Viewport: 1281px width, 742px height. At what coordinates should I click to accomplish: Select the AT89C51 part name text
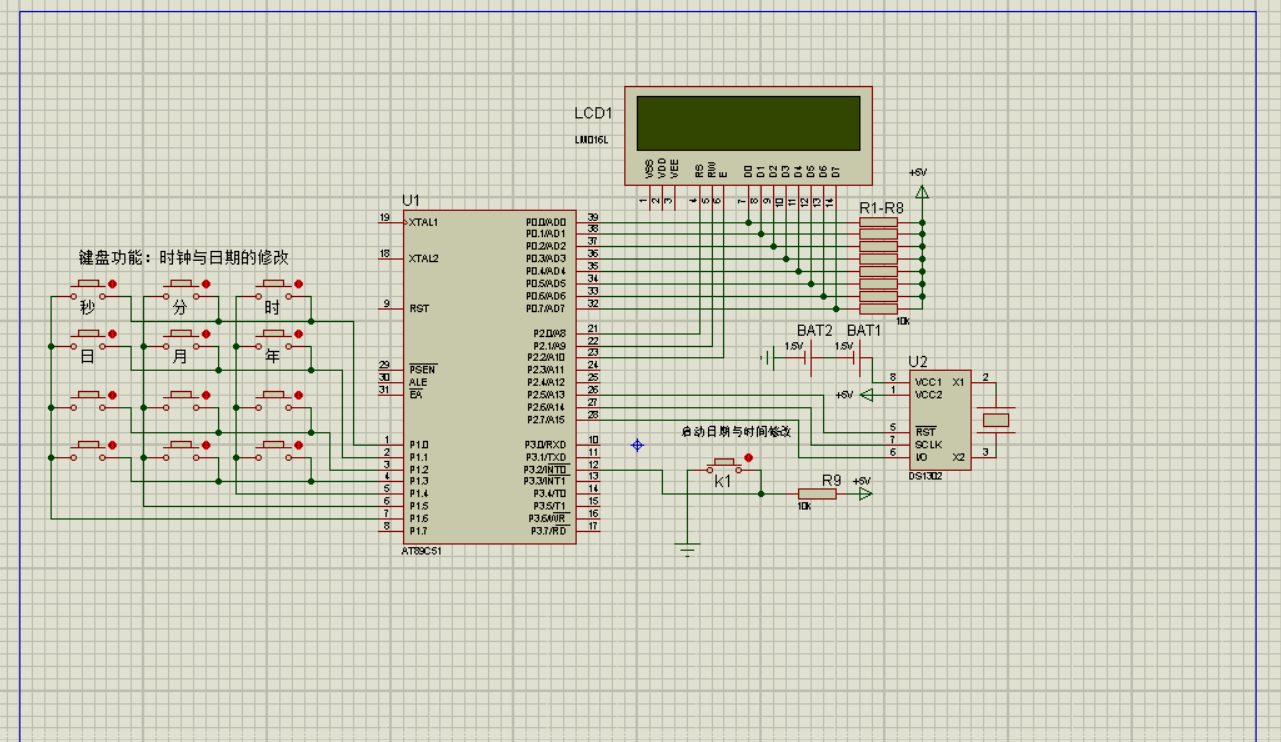coord(421,551)
